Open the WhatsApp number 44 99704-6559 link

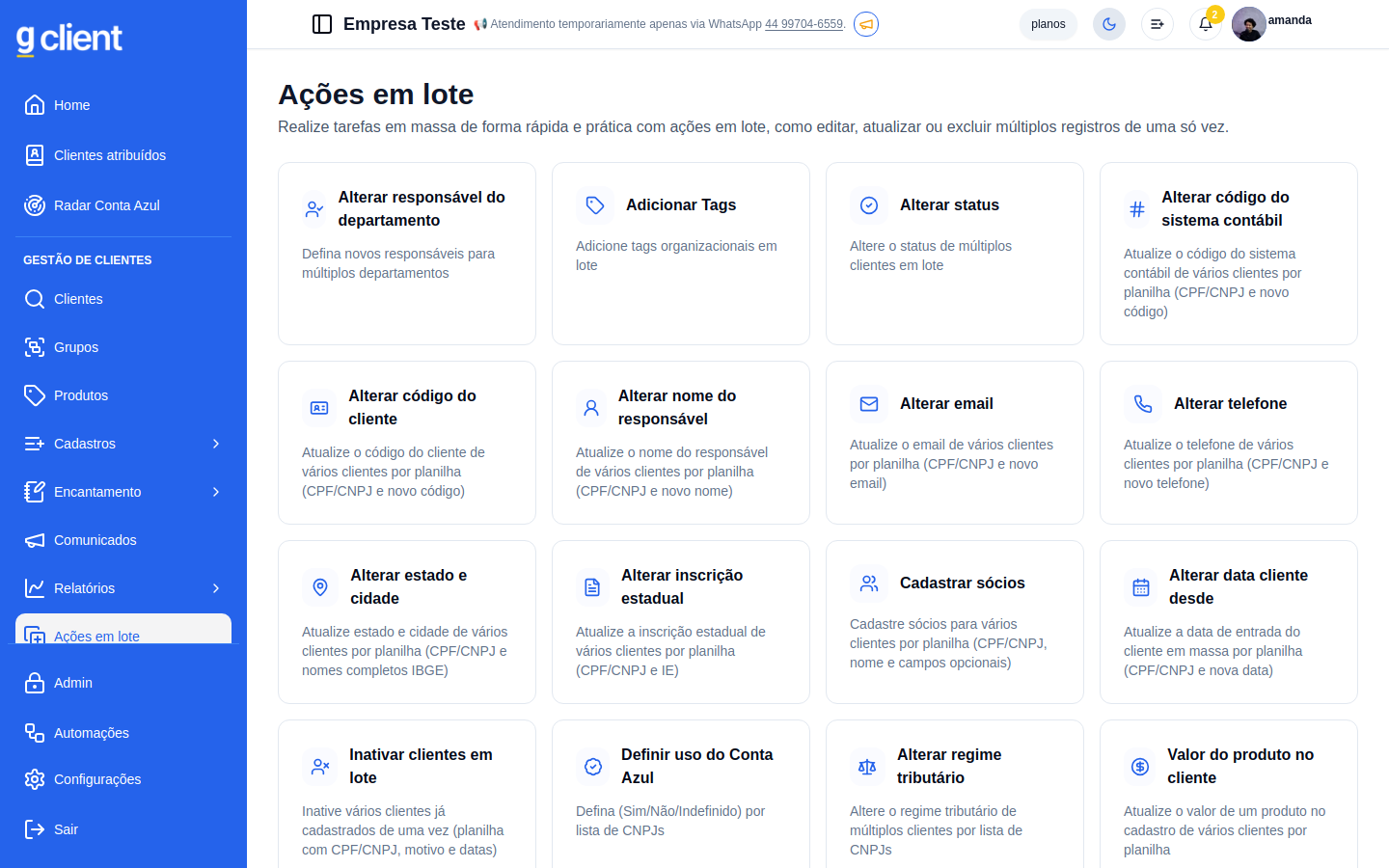pyautogui.click(x=803, y=24)
